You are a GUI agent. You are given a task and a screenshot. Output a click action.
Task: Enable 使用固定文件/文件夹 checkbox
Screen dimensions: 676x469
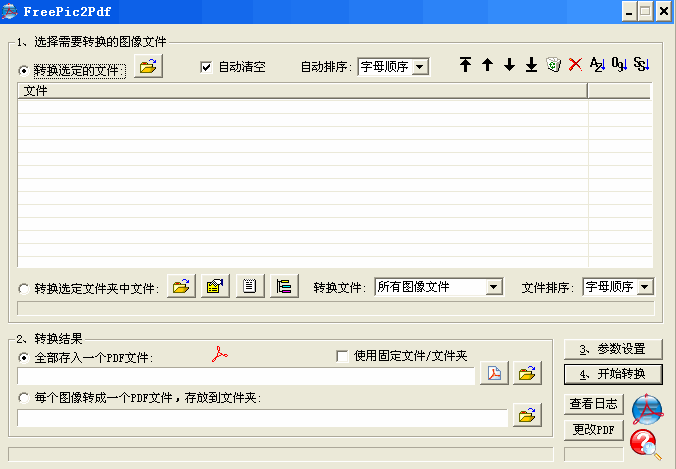coord(342,356)
